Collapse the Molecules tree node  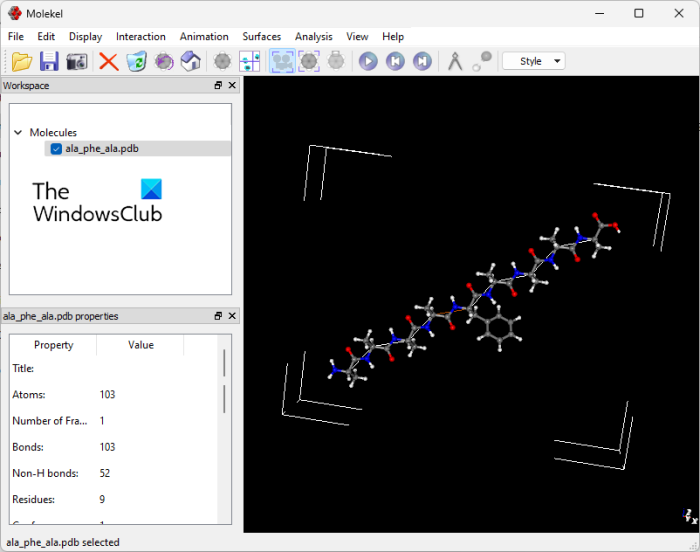pos(18,132)
